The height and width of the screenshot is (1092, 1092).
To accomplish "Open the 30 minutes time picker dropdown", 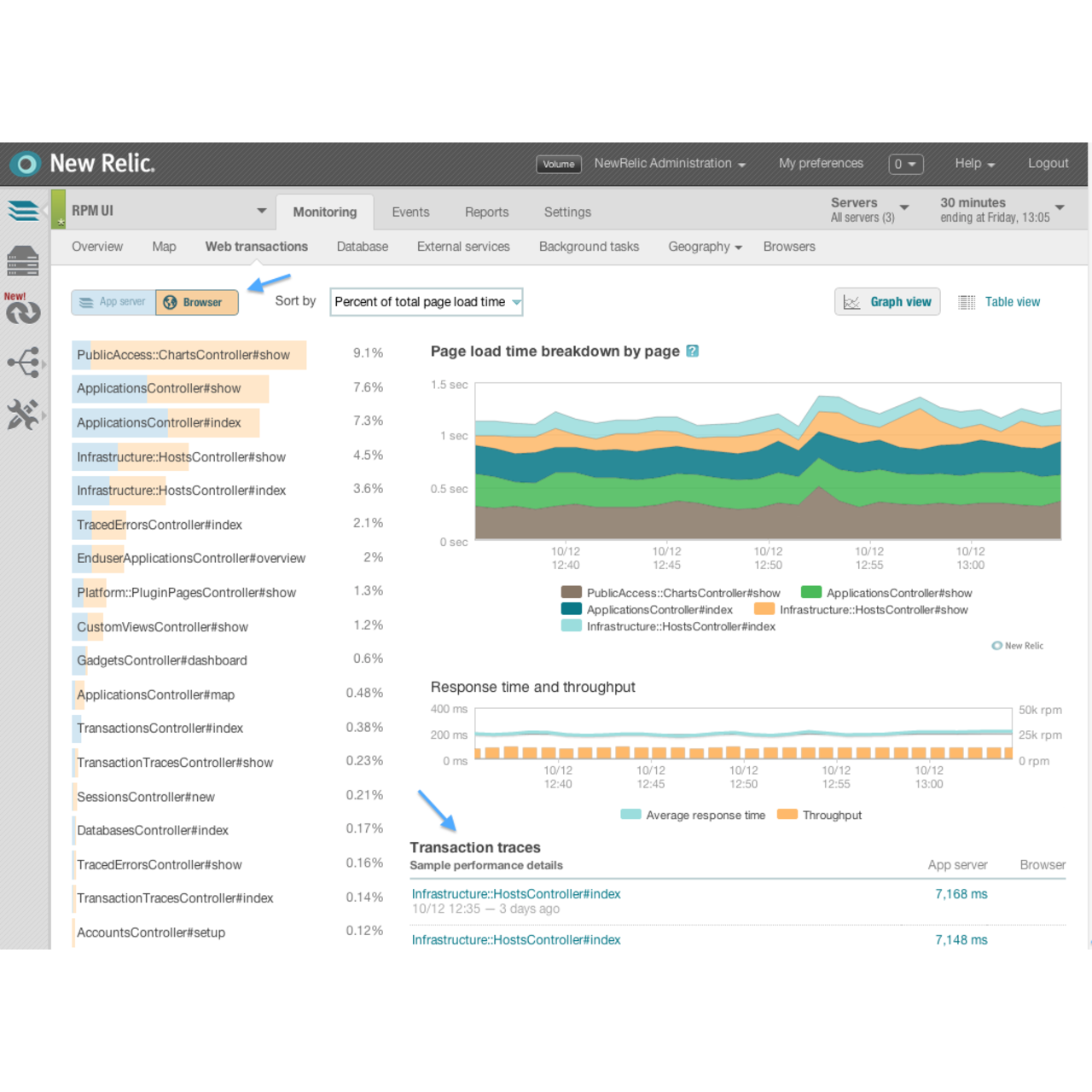I will click(x=1060, y=206).
